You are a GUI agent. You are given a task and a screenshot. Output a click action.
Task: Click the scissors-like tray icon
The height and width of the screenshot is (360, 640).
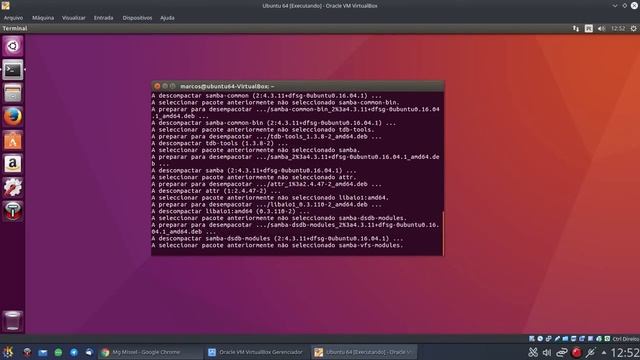pos(533,353)
